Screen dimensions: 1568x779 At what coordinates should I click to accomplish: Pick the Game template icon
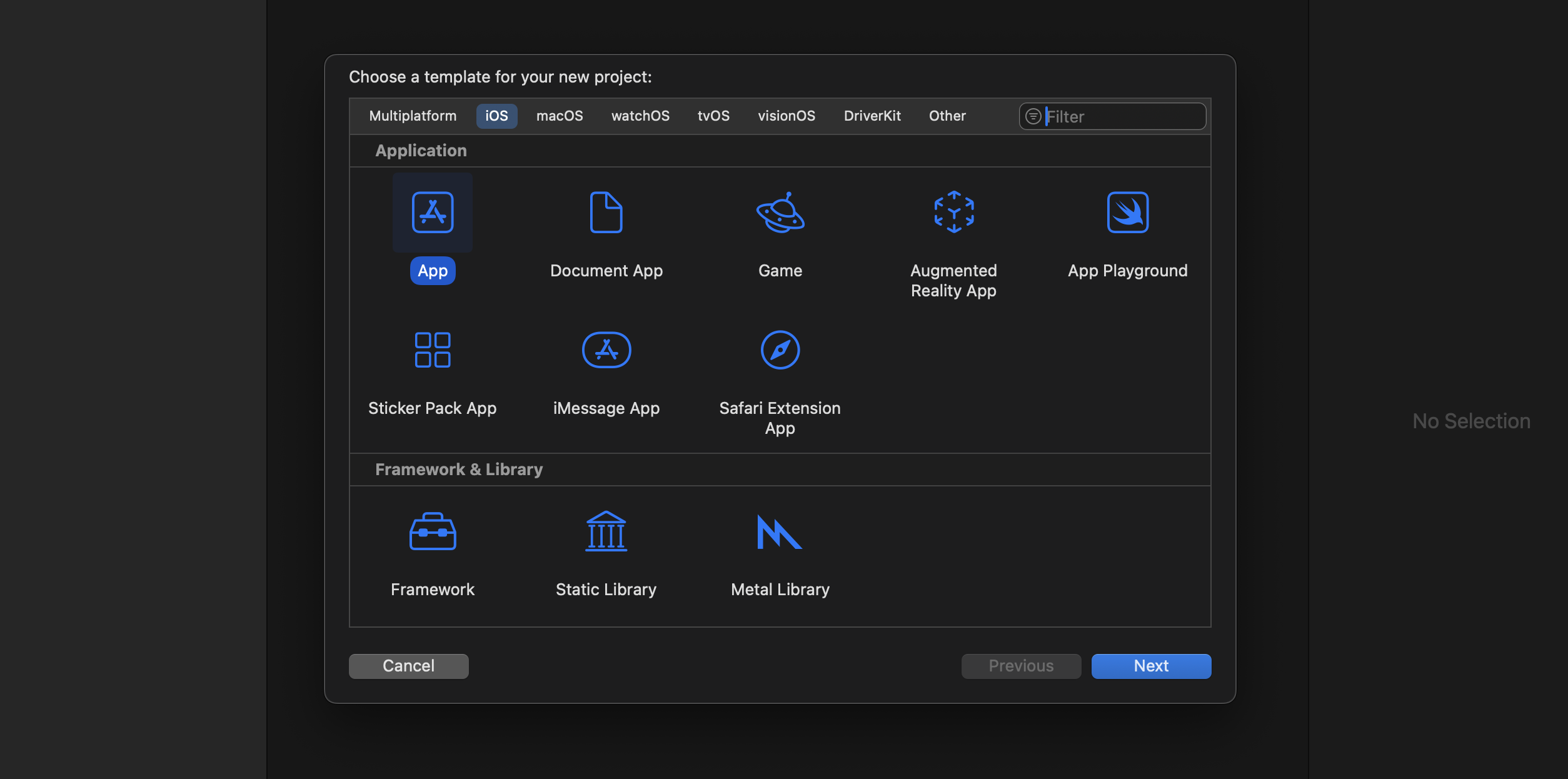(780, 213)
